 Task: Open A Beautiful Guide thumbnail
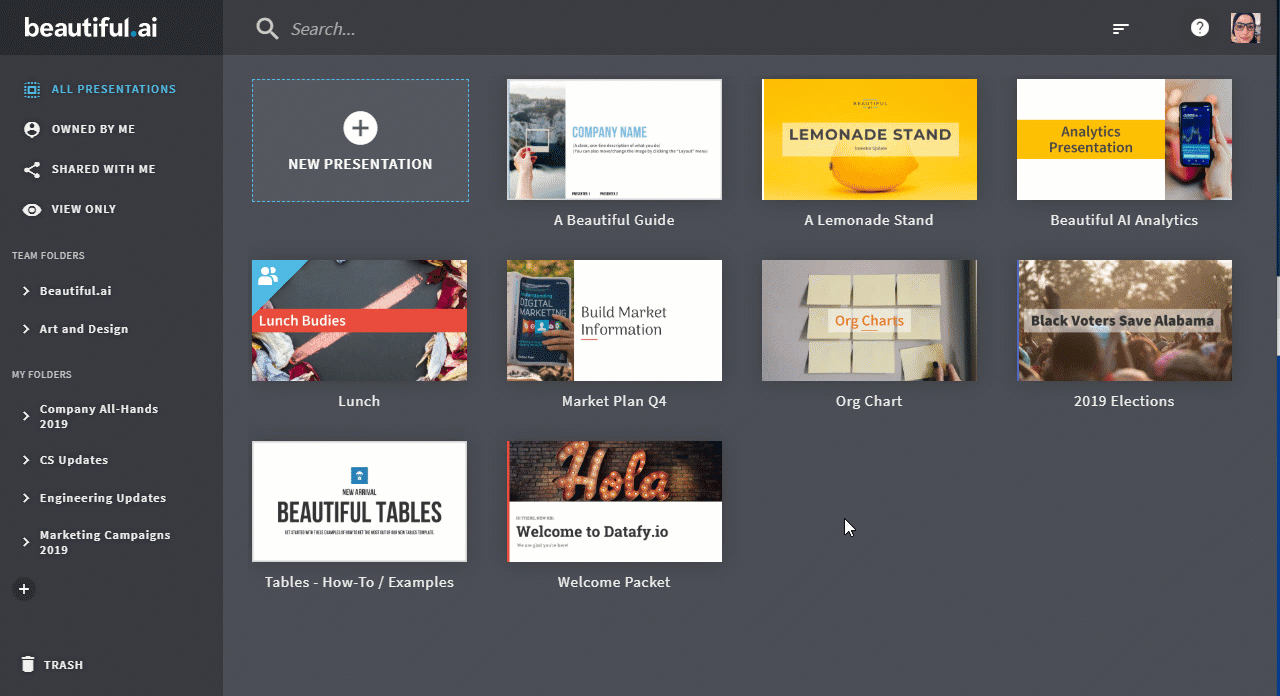coord(614,139)
